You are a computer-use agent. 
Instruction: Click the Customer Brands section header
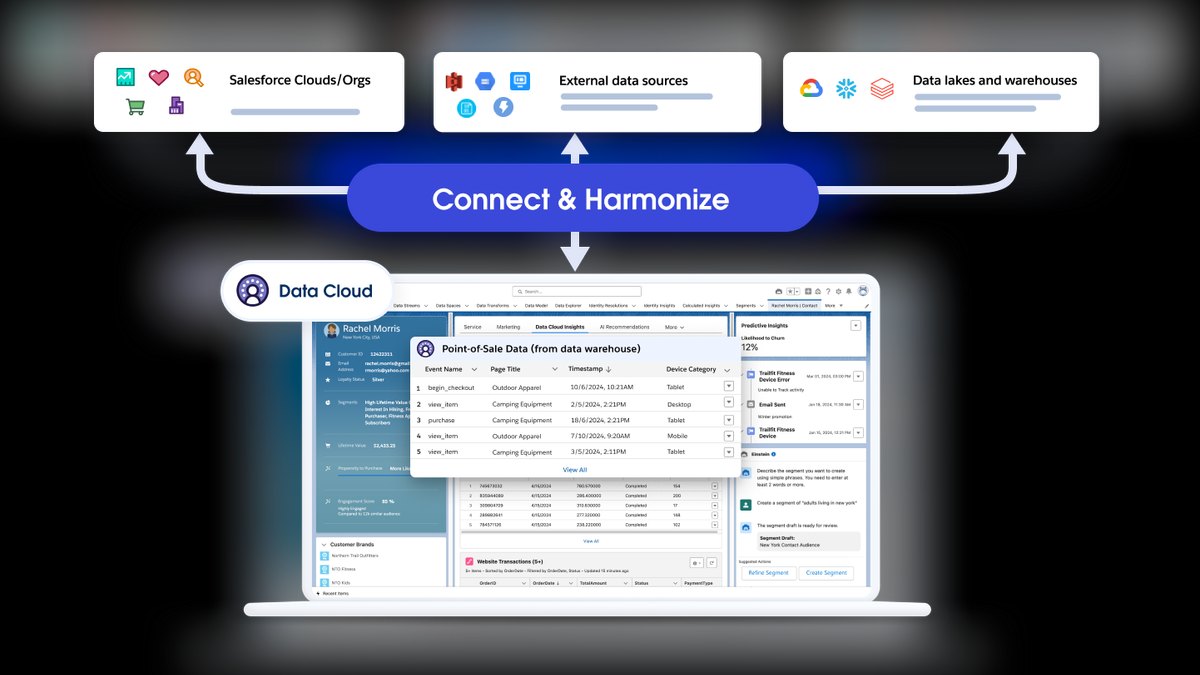pyautogui.click(x=353, y=545)
